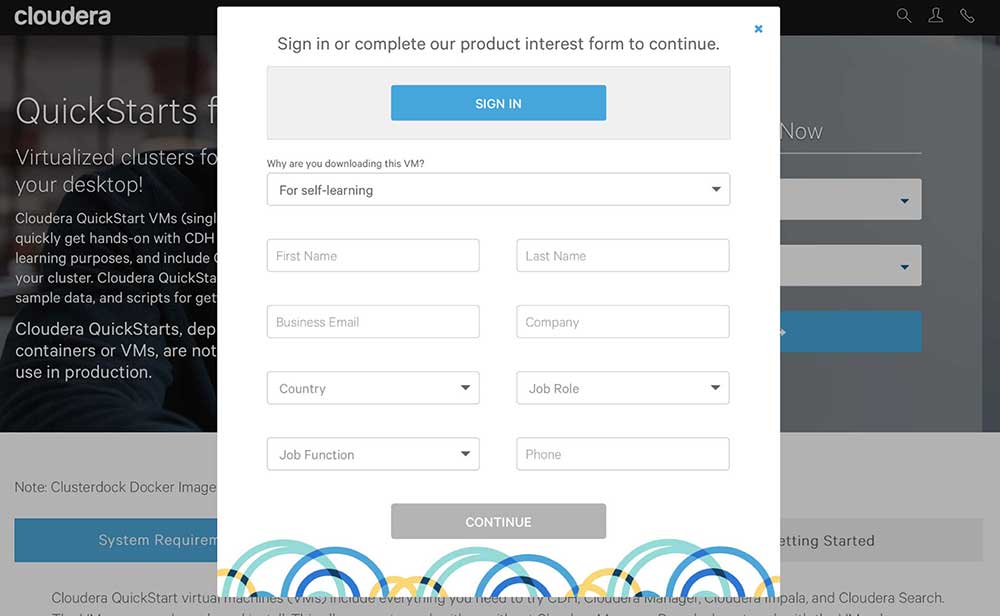Click the Business Email field
This screenshot has height=616, width=1000.
click(x=373, y=321)
